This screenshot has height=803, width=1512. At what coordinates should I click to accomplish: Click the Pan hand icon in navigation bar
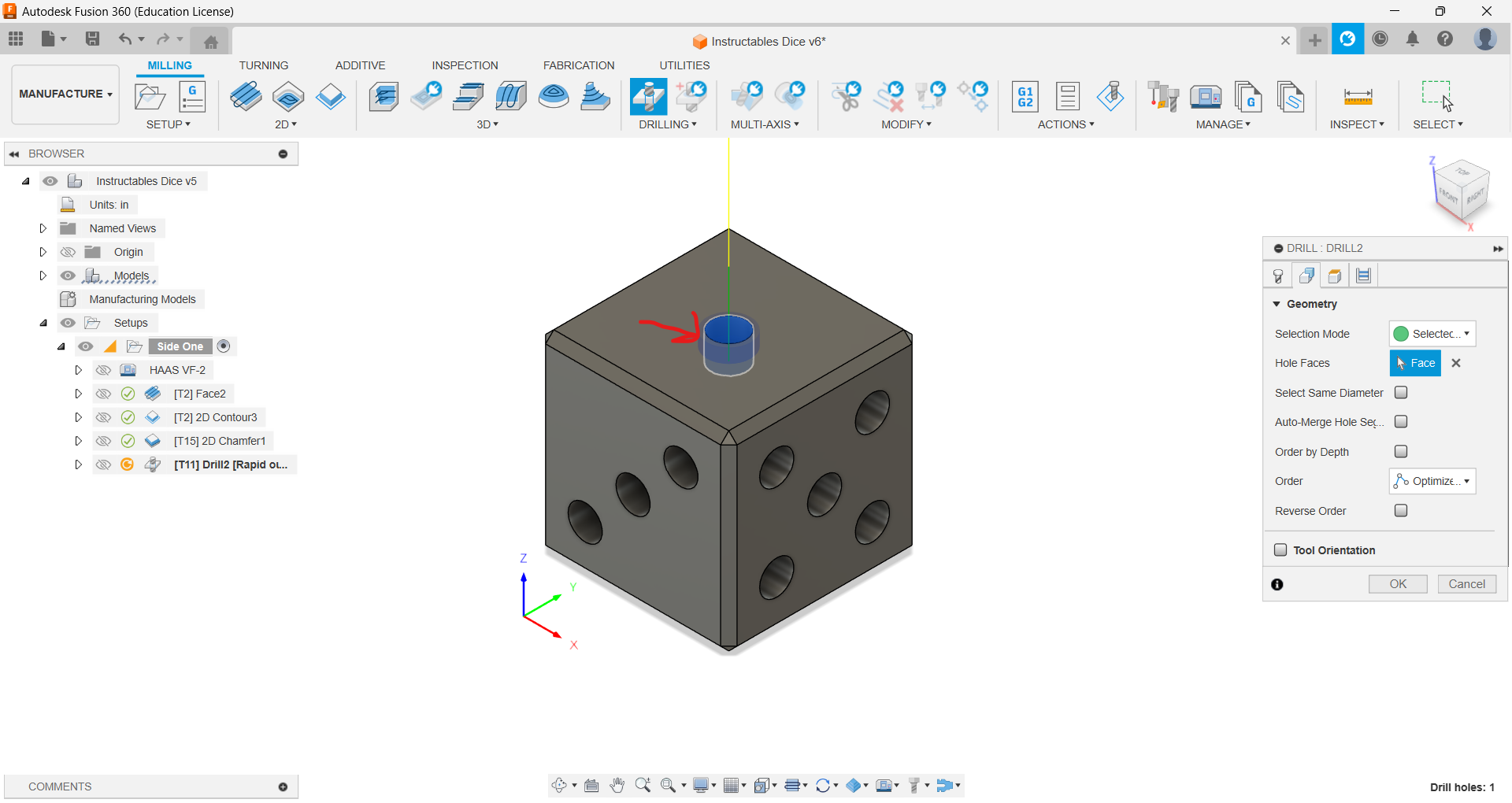[617, 785]
